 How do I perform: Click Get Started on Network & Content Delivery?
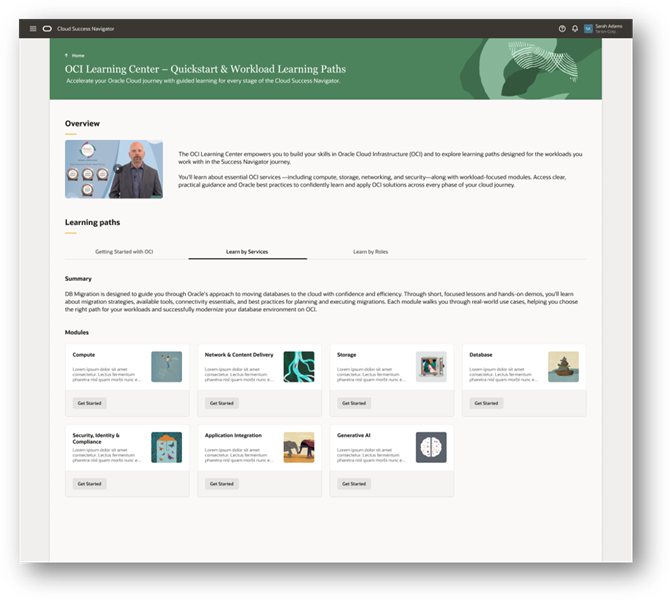(222, 403)
